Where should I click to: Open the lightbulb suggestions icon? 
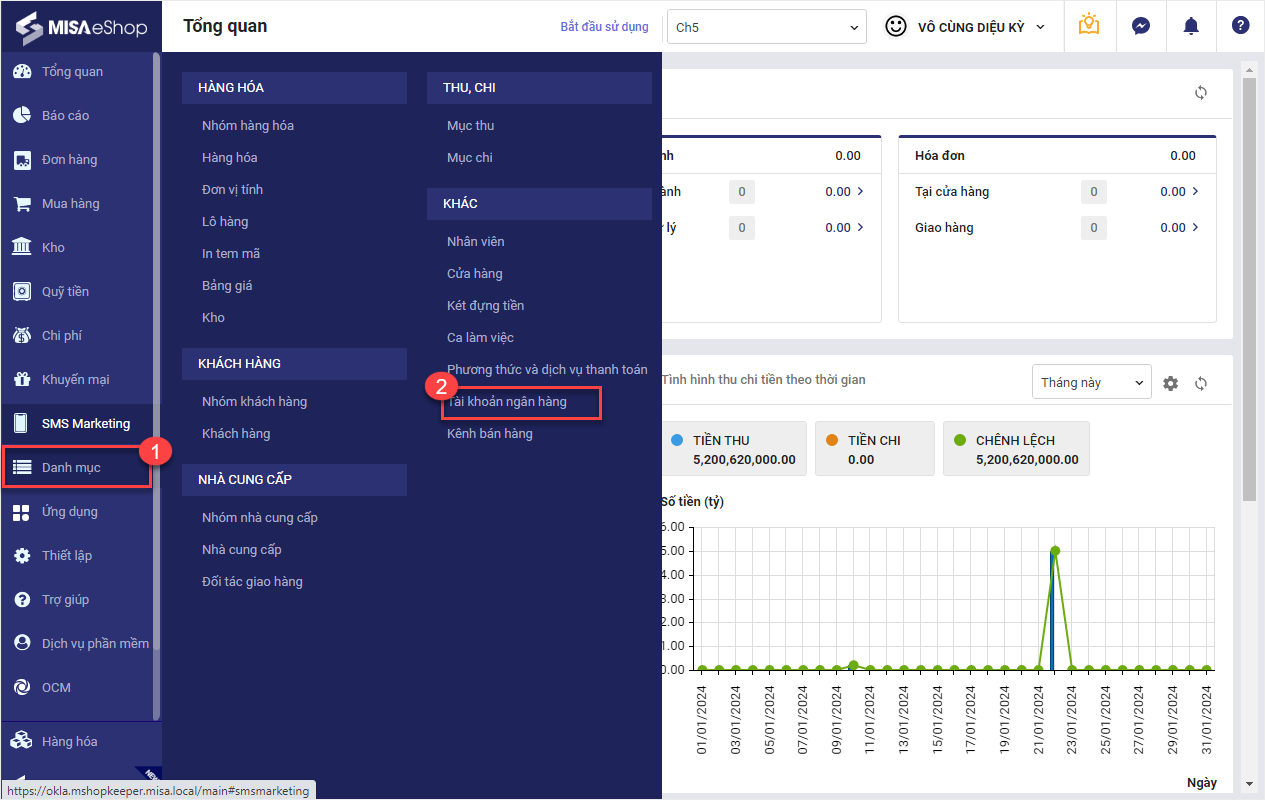pyautogui.click(x=1089, y=26)
